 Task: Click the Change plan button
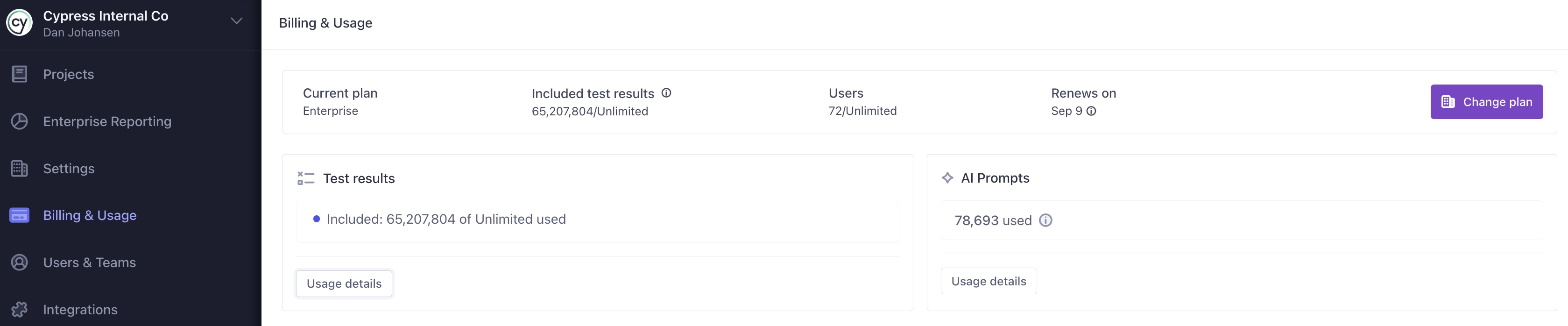coord(1486,102)
